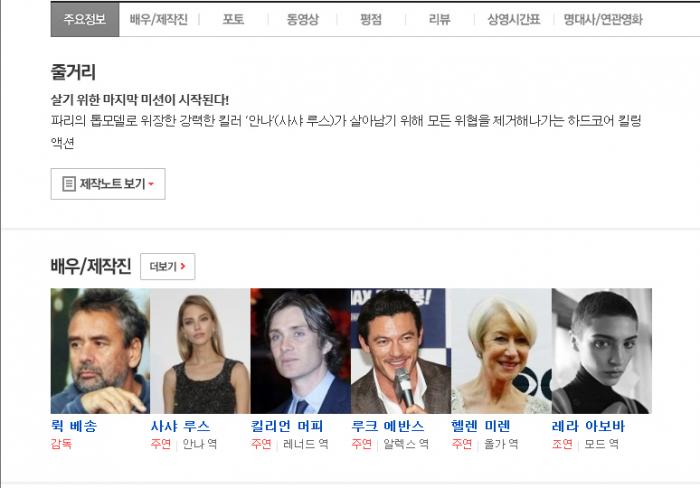This screenshot has width=700, height=488.
Task: Open the 명대사/연관영화 tab
Action: tap(603, 19)
